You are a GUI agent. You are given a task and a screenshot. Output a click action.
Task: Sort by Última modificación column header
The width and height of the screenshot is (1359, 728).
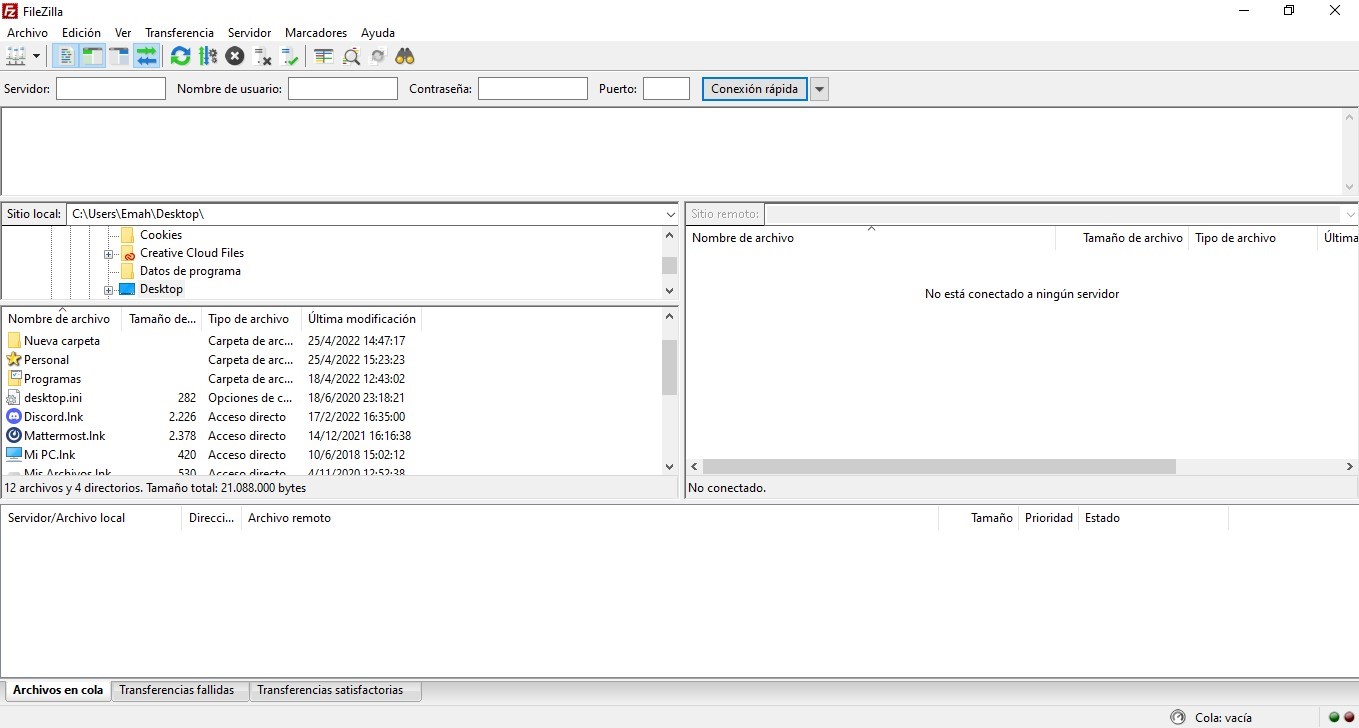tap(361, 319)
